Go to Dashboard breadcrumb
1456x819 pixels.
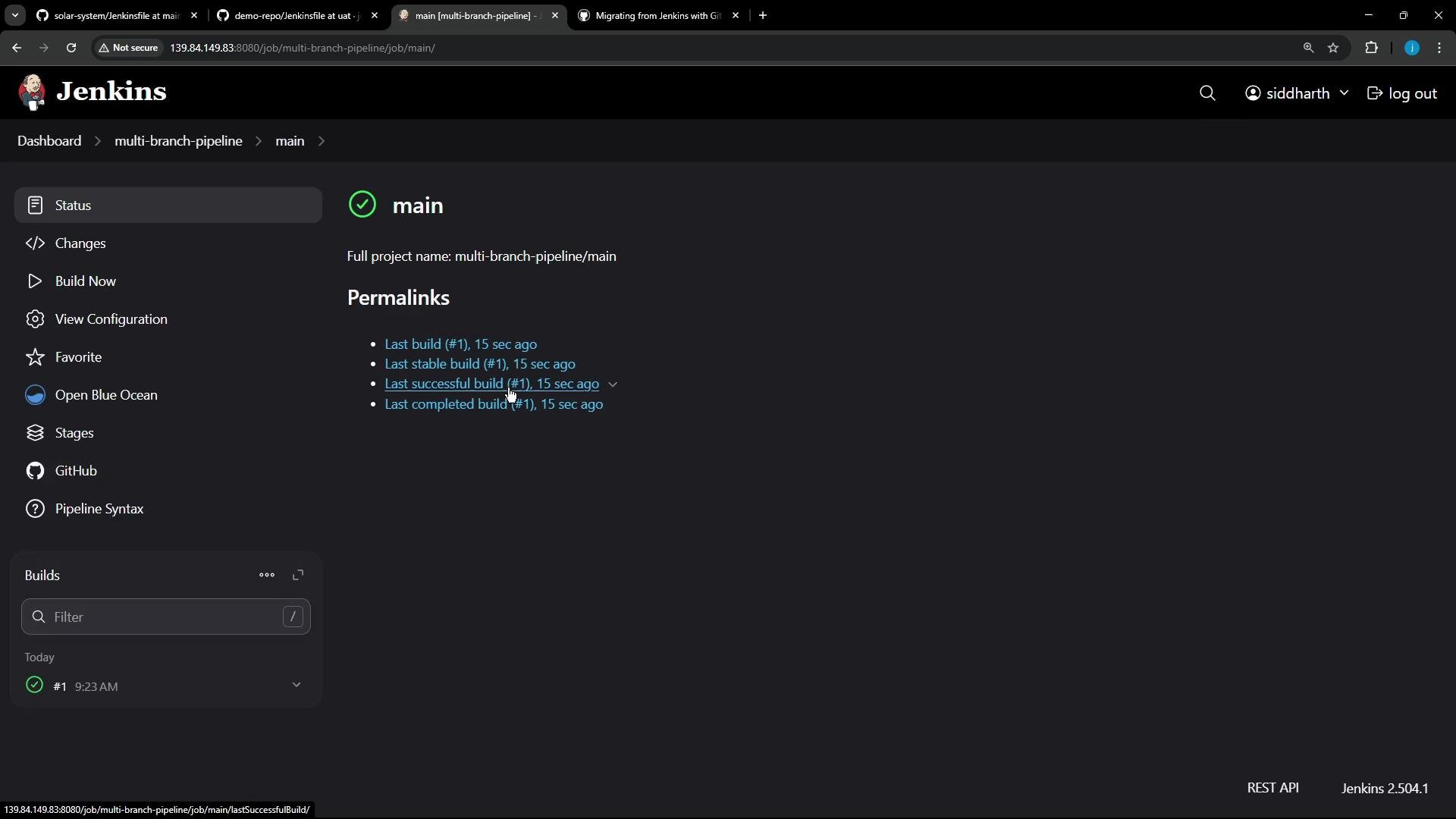(49, 141)
